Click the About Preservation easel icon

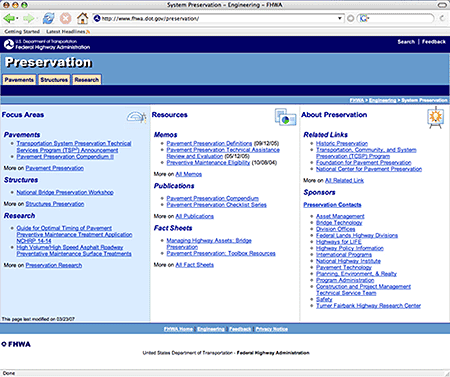[x=436, y=118]
